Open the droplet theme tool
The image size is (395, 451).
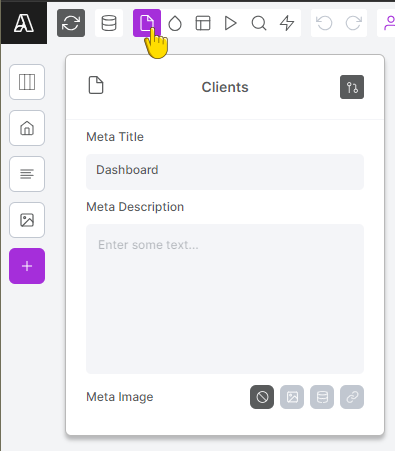pyautogui.click(x=175, y=23)
